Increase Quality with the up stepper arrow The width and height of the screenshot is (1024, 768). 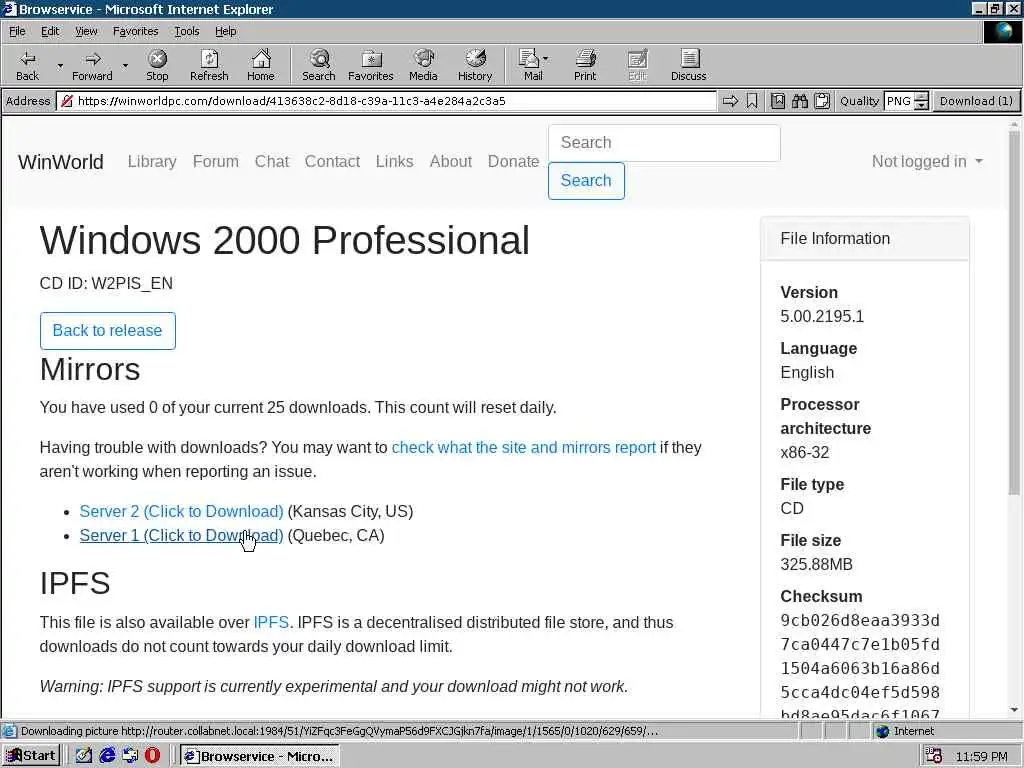(x=921, y=97)
